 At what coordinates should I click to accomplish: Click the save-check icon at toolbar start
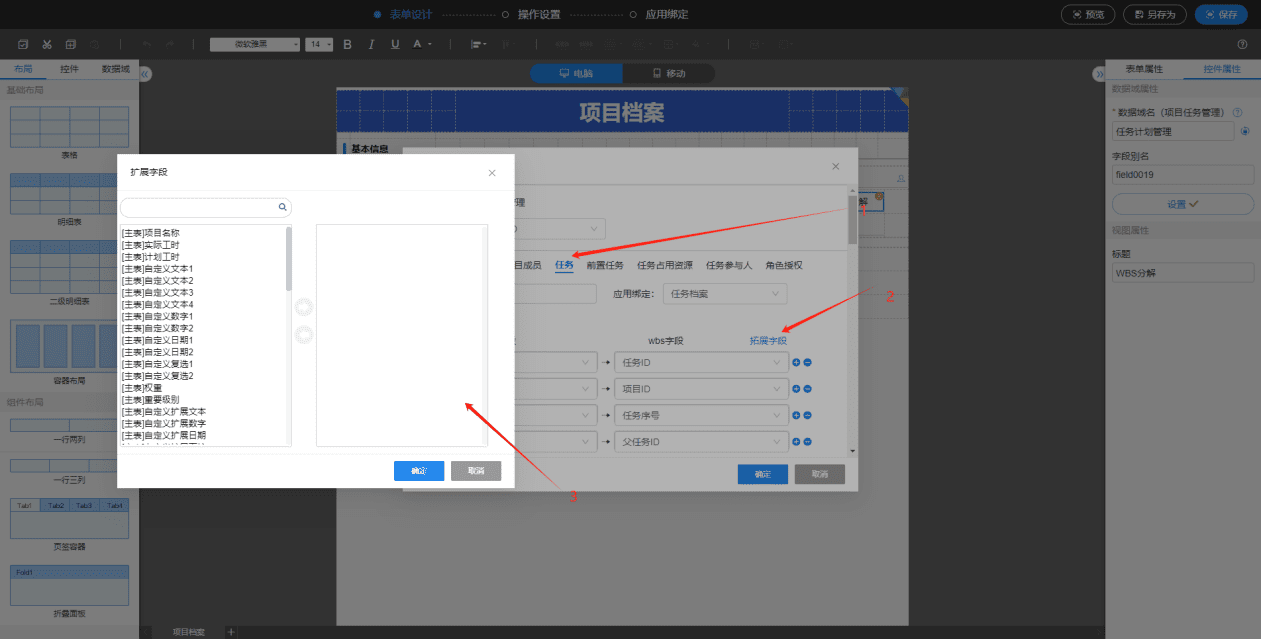click(23, 44)
